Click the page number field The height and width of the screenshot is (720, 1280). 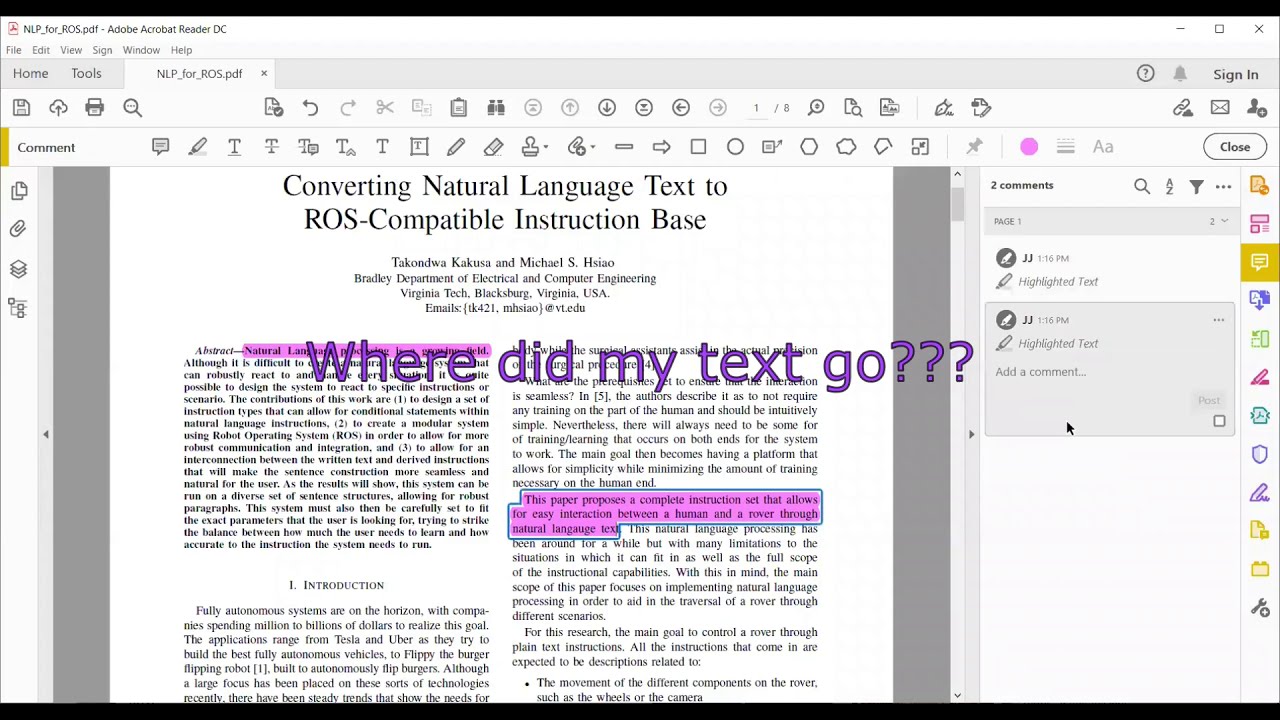coord(756,108)
